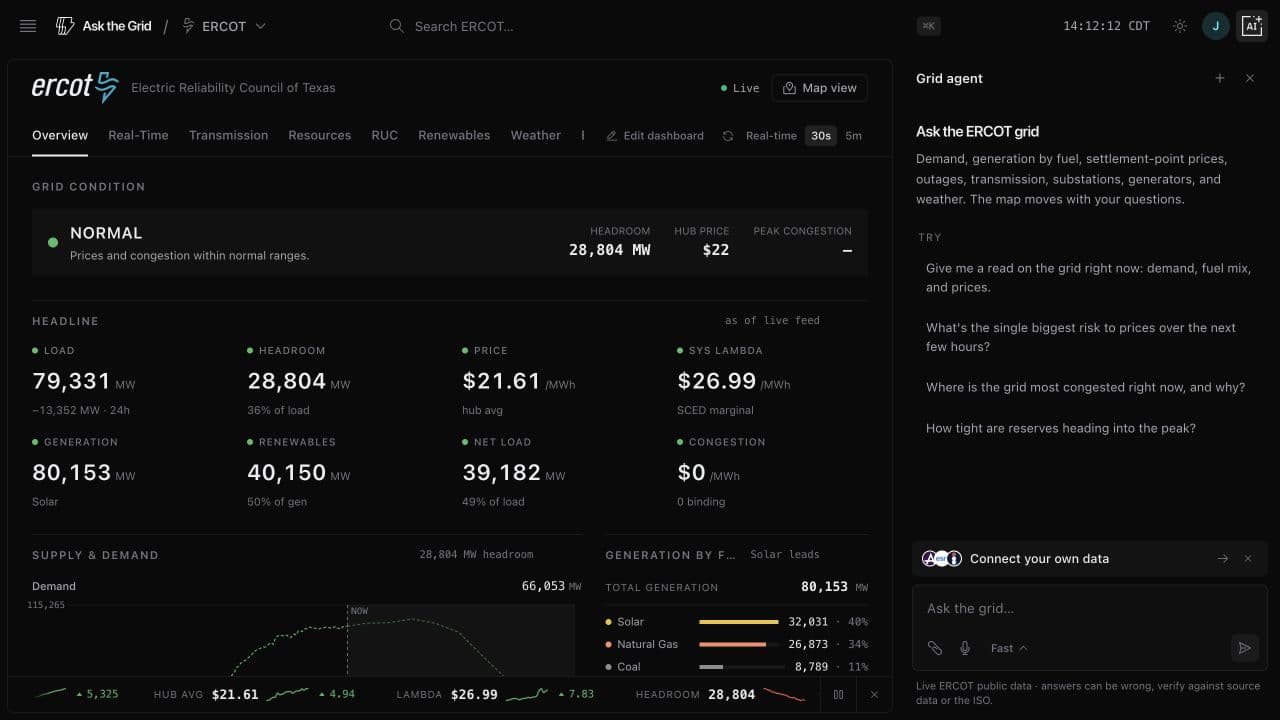The width and height of the screenshot is (1280, 720).
Task: Switch to the Renewables tab
Action: click(454, 135)
